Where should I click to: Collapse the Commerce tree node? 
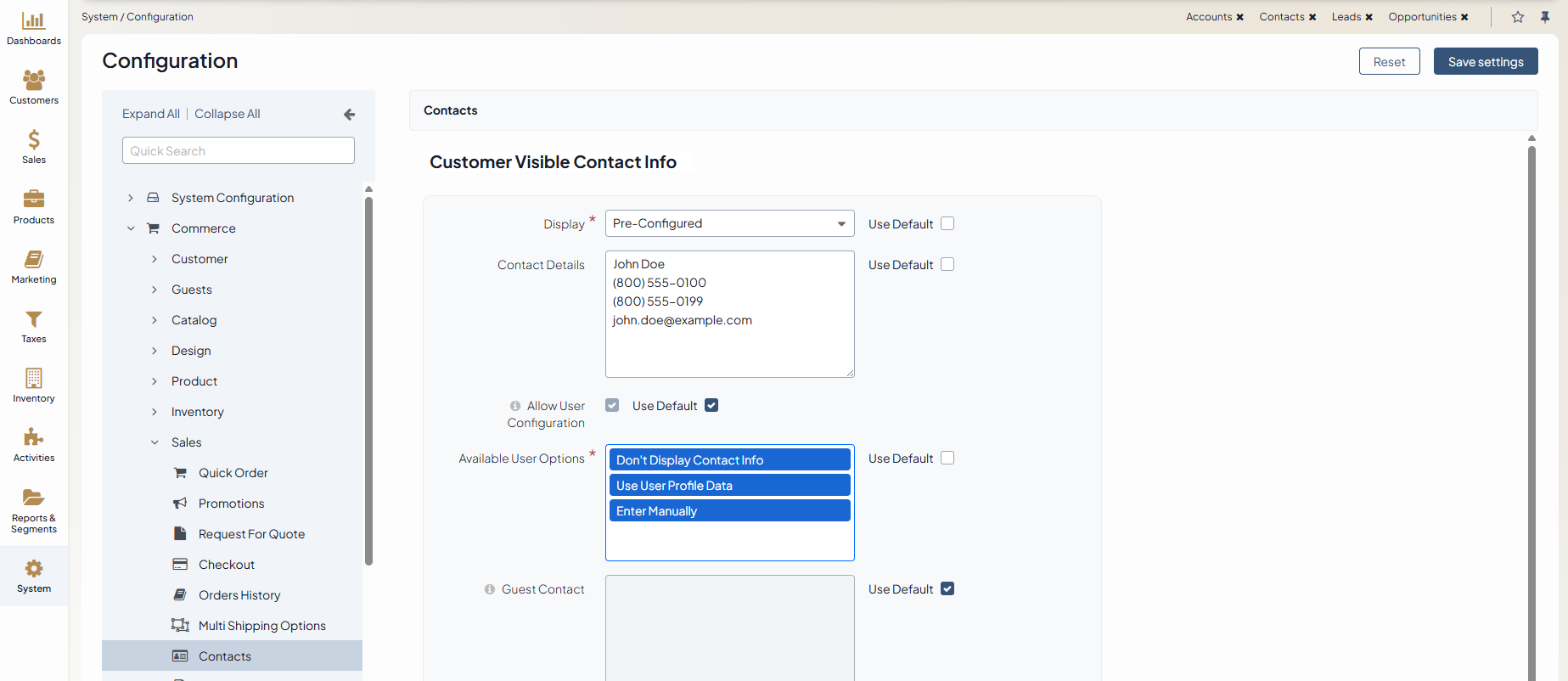pyautogui.click(x=131, y=228)
